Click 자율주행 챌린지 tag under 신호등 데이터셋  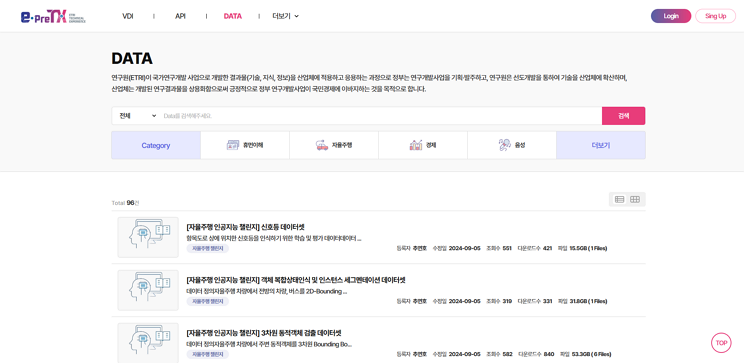click(x=207, y=248)
